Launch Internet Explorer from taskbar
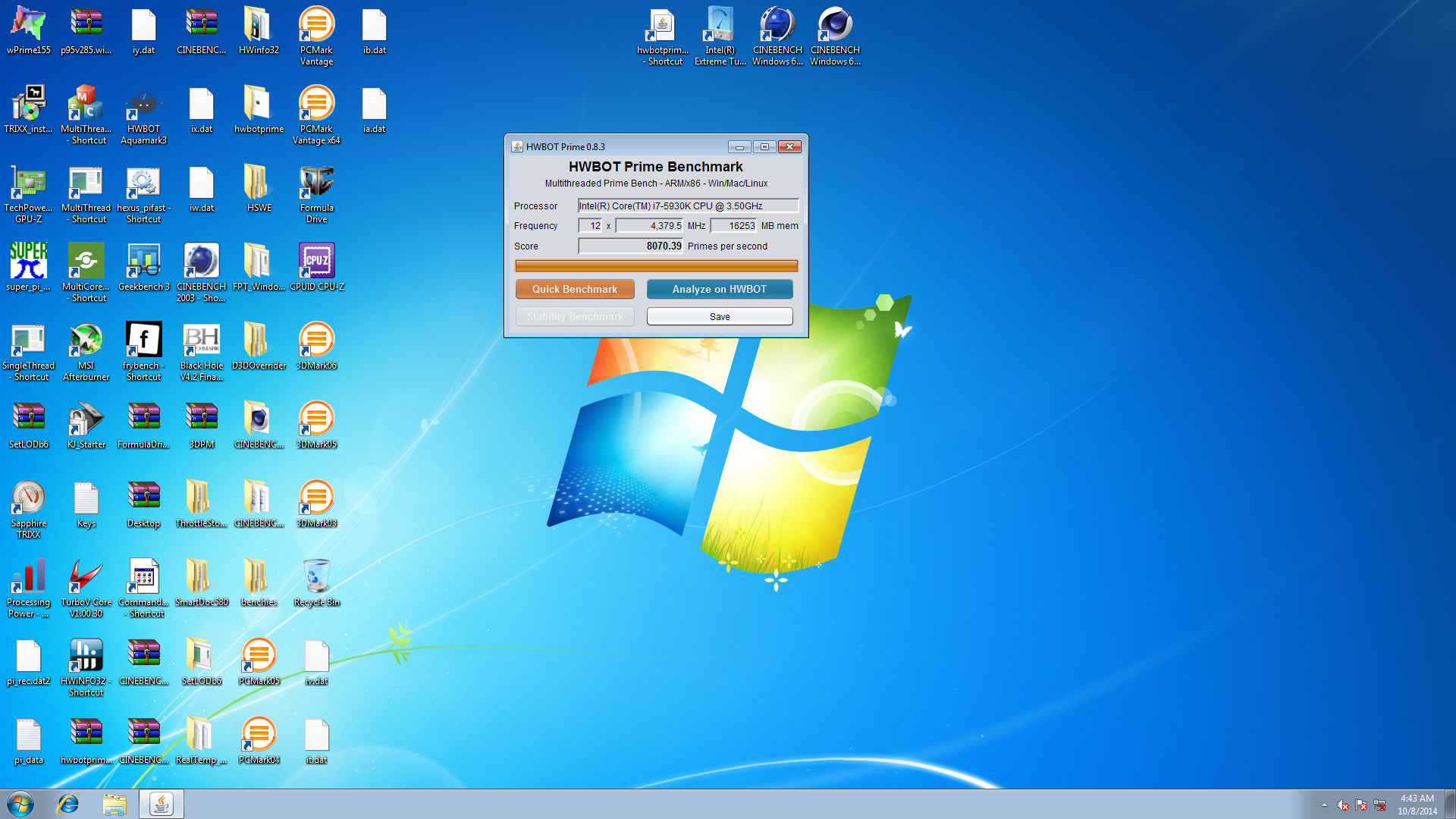The height and width of the screenshot is (819, 1456). coord(68,804)
